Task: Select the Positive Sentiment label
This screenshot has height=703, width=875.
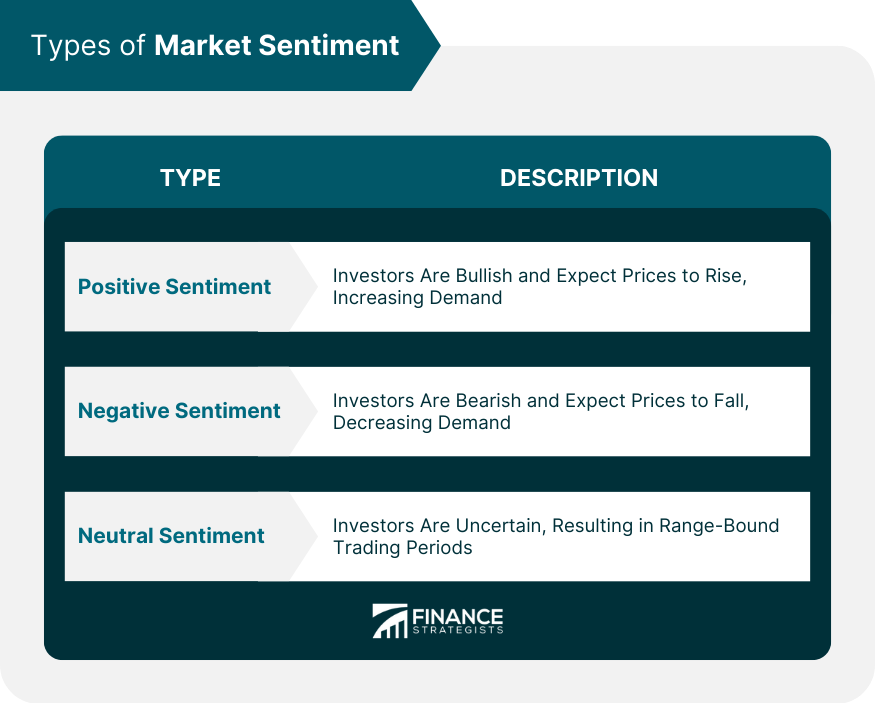Action: point(174,287)
